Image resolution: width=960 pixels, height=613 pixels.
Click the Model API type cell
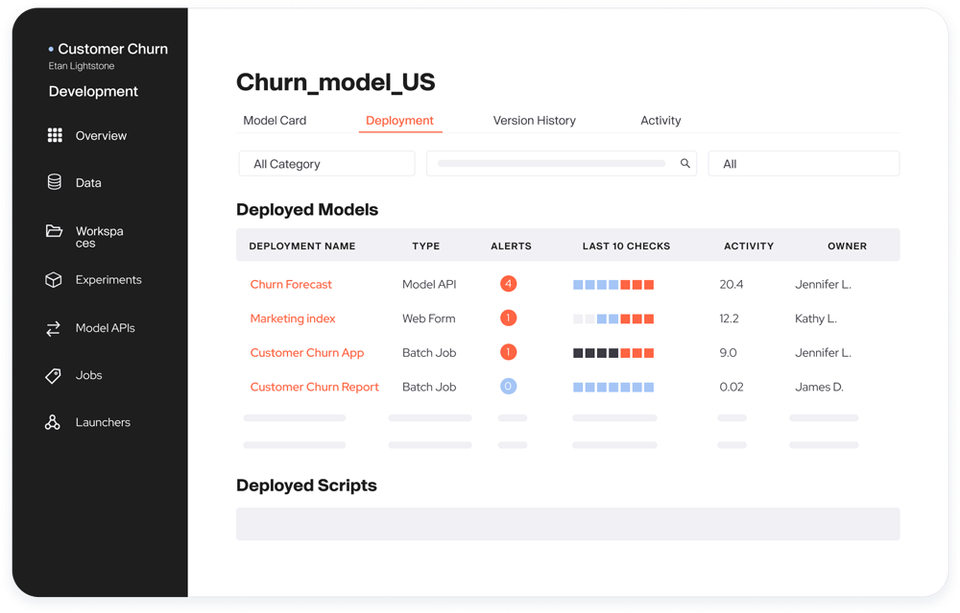429,284
